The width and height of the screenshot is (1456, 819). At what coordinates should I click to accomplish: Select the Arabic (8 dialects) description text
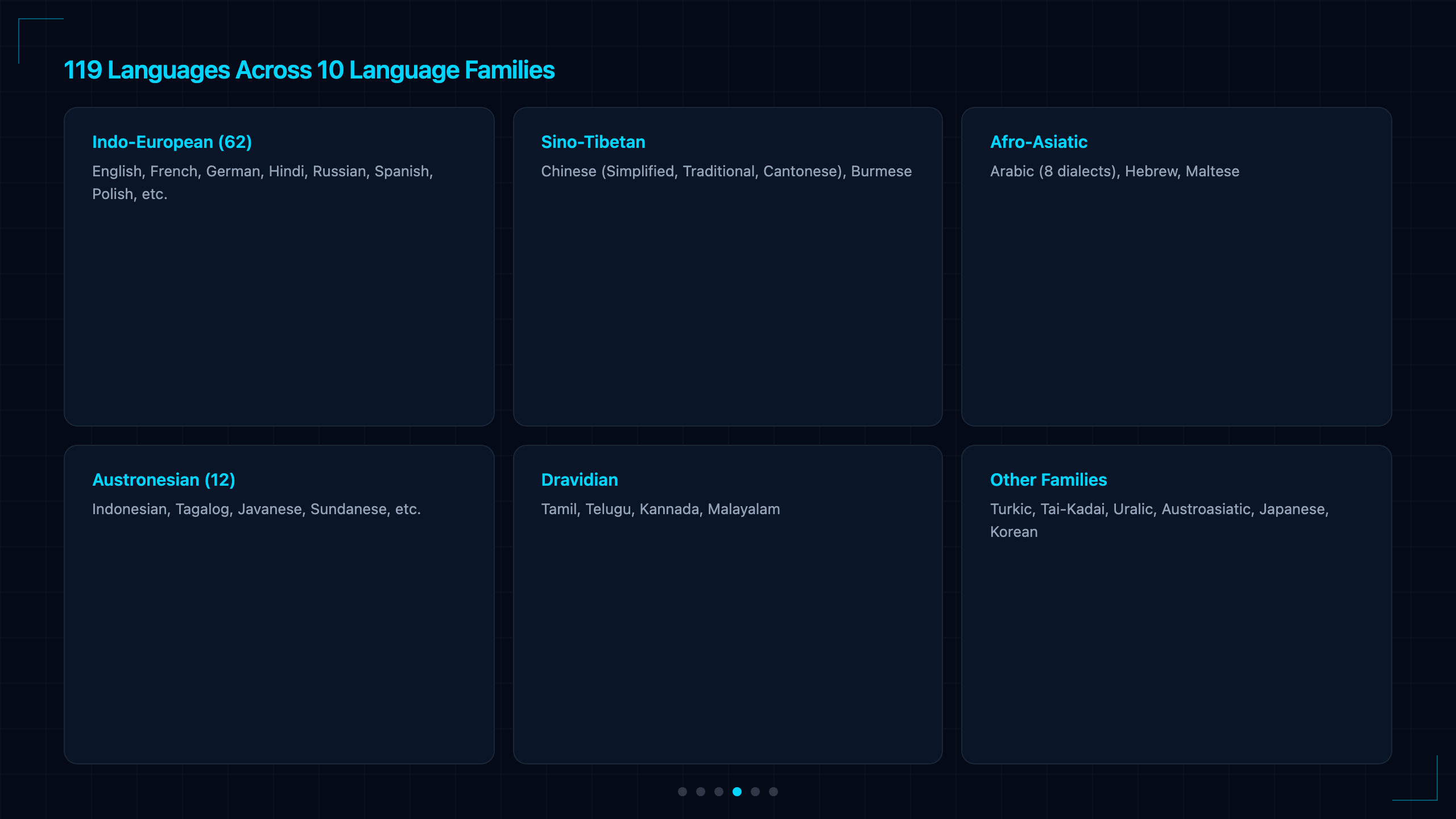[1115, 171]
